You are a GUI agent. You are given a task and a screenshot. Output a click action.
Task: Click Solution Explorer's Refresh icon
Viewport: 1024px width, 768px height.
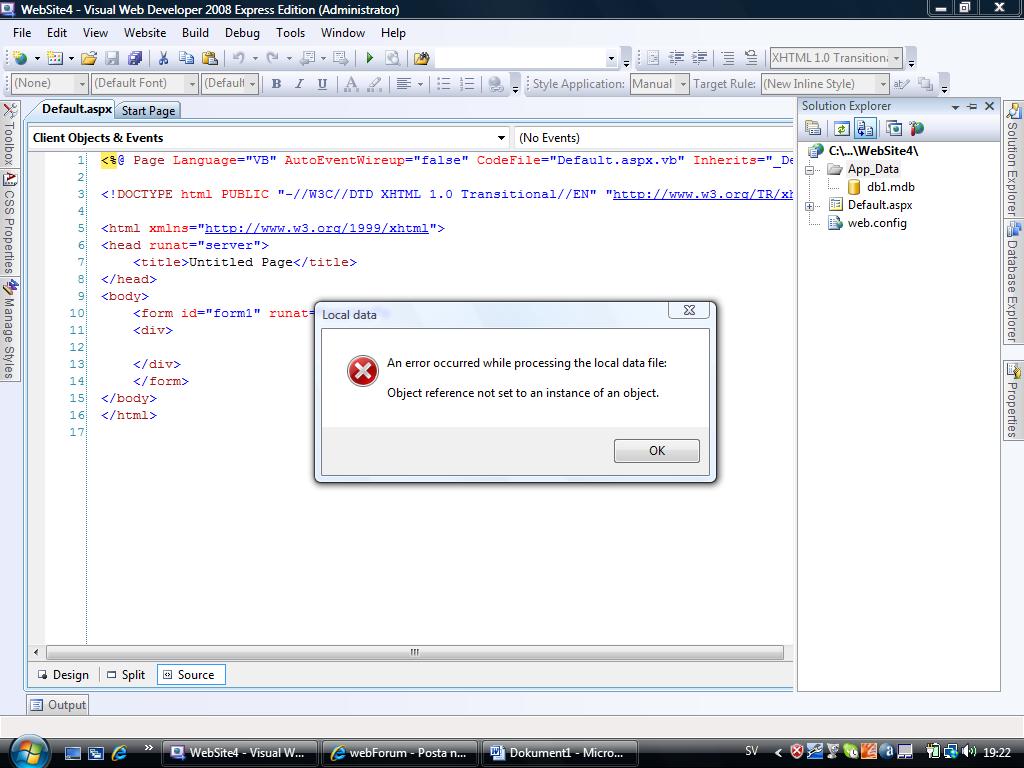click(842, 129)
